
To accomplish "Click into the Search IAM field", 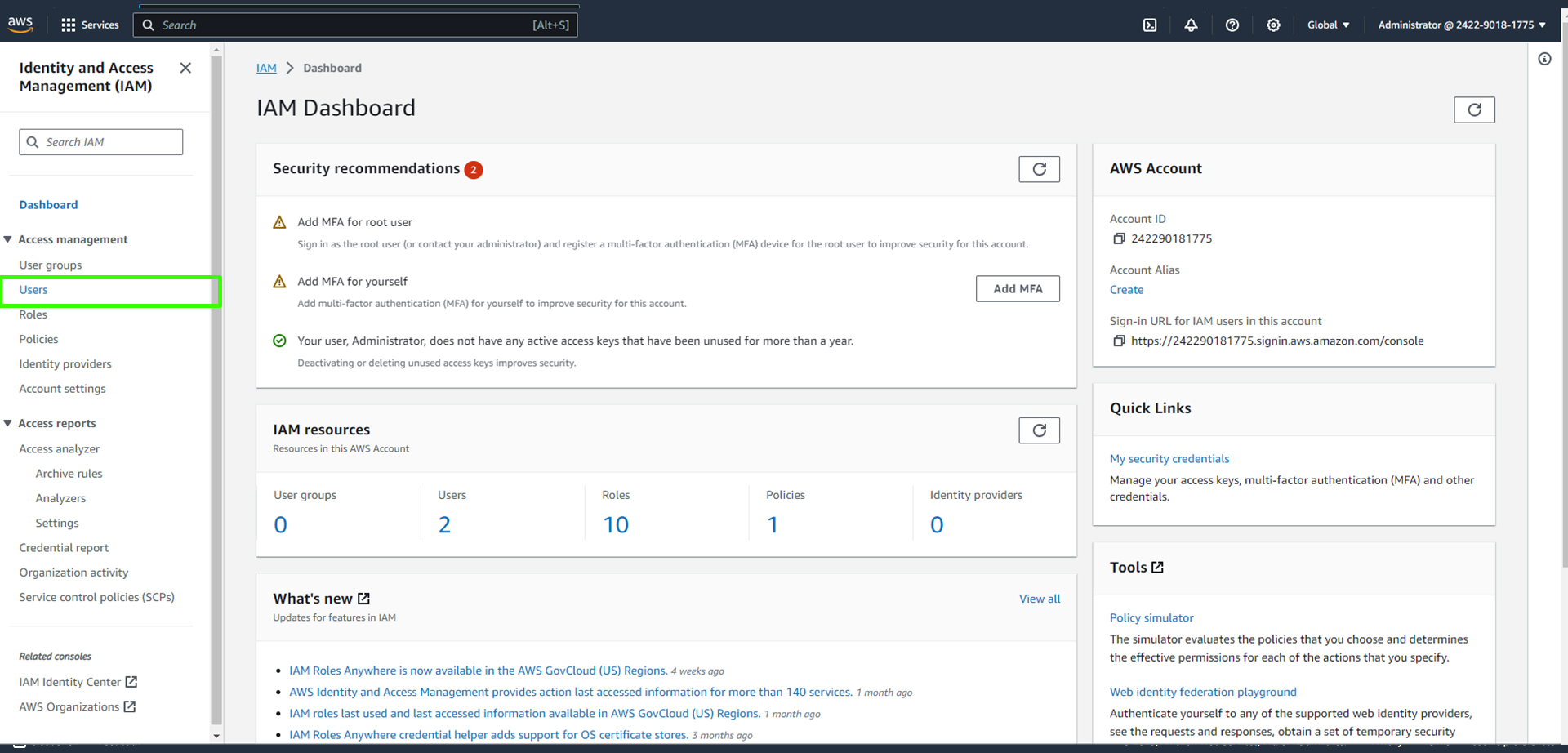I will click(x=101, y=142).
